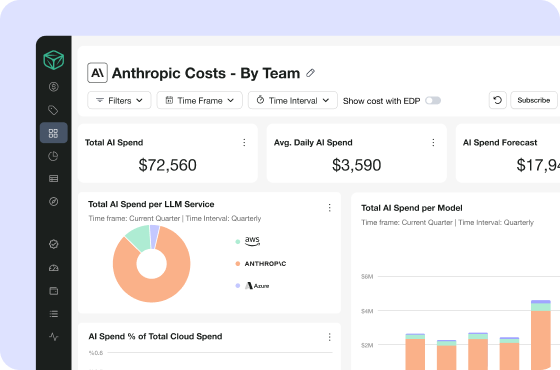Open the verified badge sidebar icon
The width and height of the screenshot is (560, 370).
pos(54,244)
